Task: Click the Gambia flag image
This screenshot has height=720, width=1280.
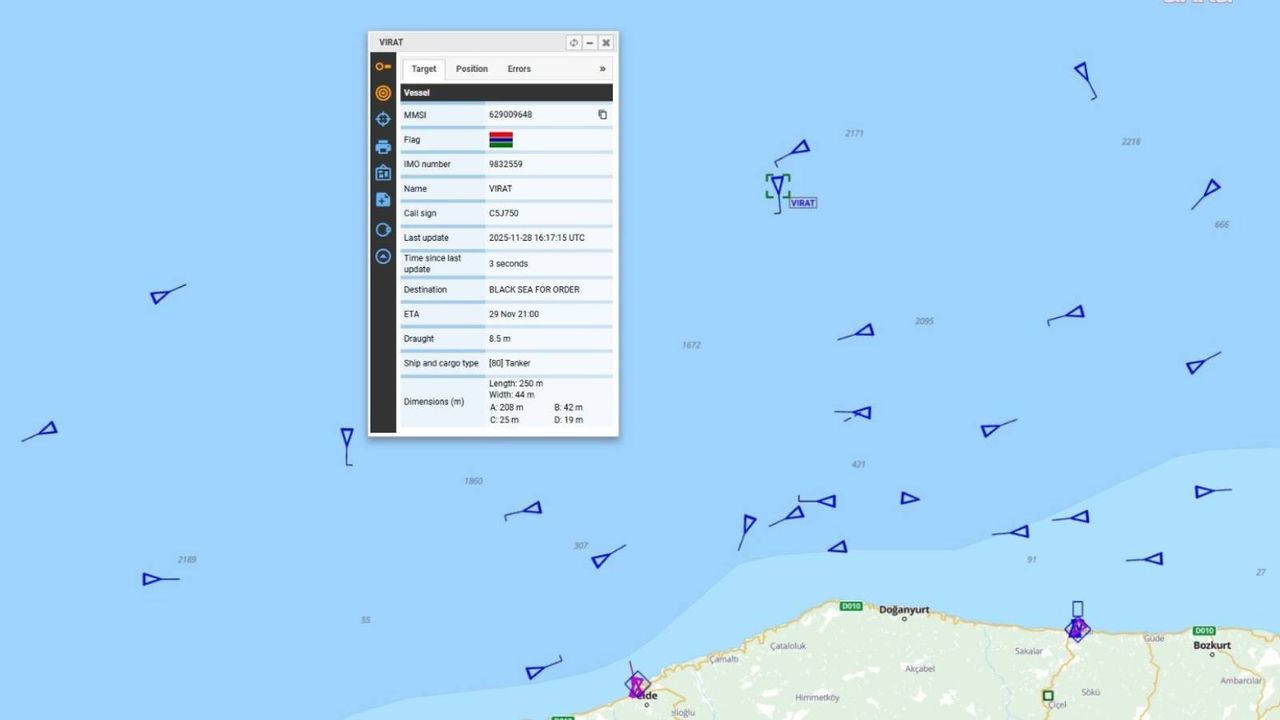Action: pos(501,140)
